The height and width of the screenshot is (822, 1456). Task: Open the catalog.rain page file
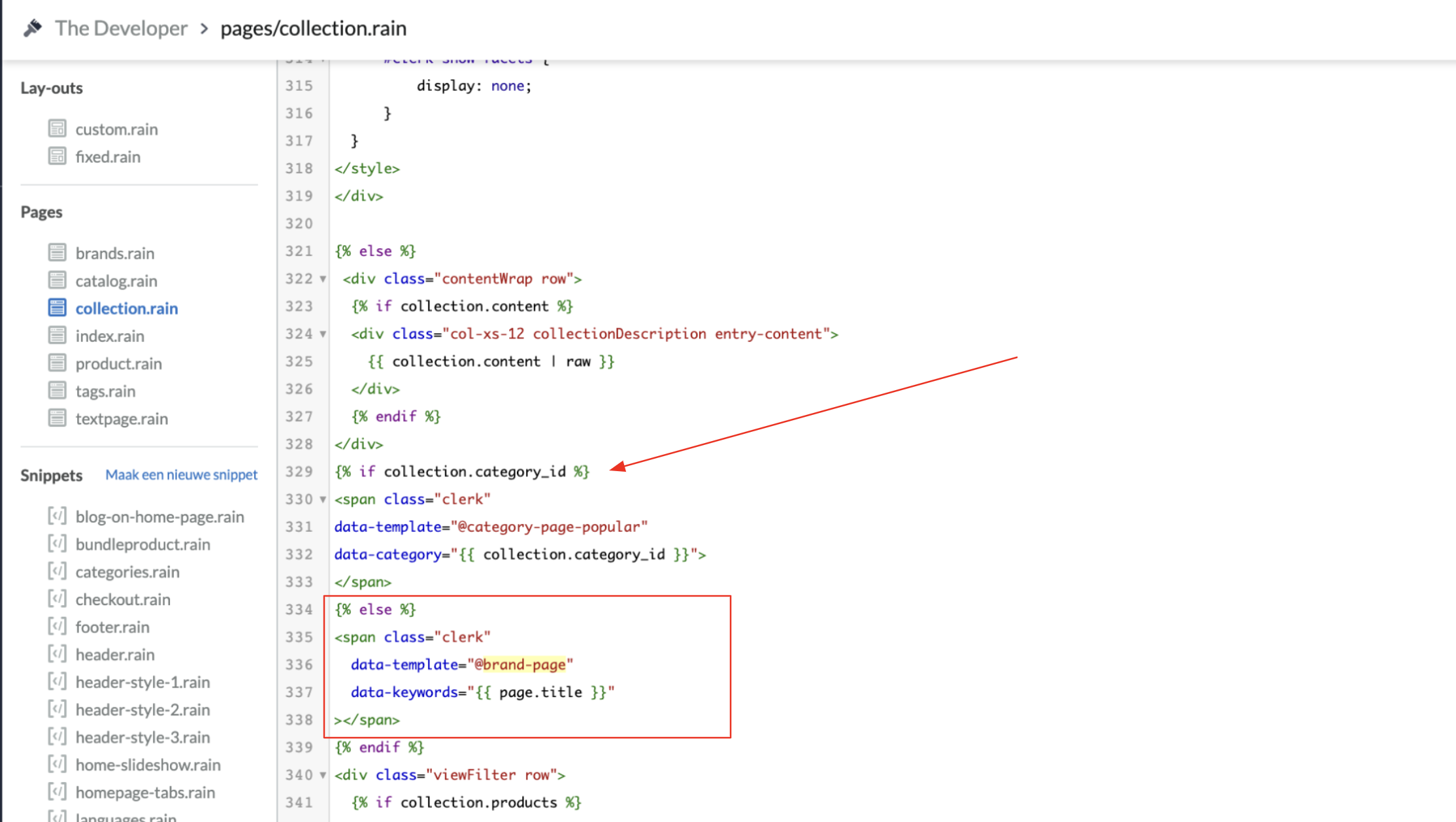[x=116, y=281]
